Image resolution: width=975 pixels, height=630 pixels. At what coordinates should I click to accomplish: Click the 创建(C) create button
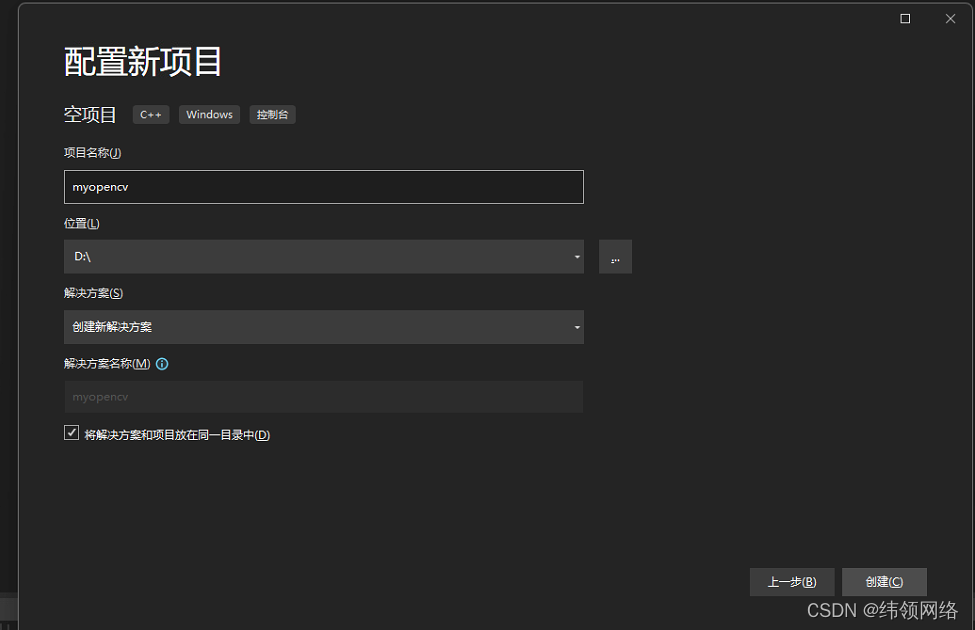click(x=884, y=581)
